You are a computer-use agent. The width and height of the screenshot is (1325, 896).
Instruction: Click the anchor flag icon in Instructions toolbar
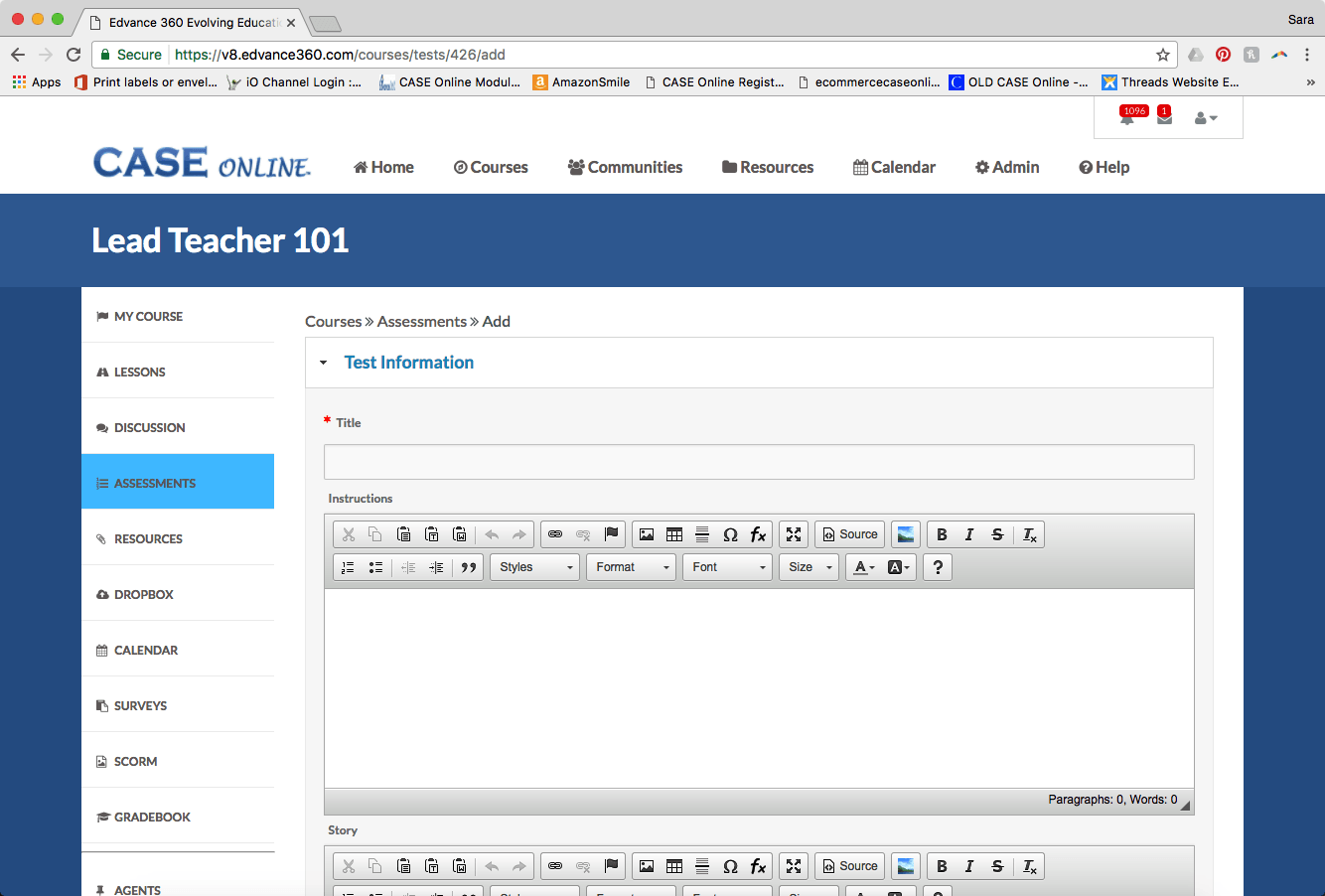[x=612, y=534]
